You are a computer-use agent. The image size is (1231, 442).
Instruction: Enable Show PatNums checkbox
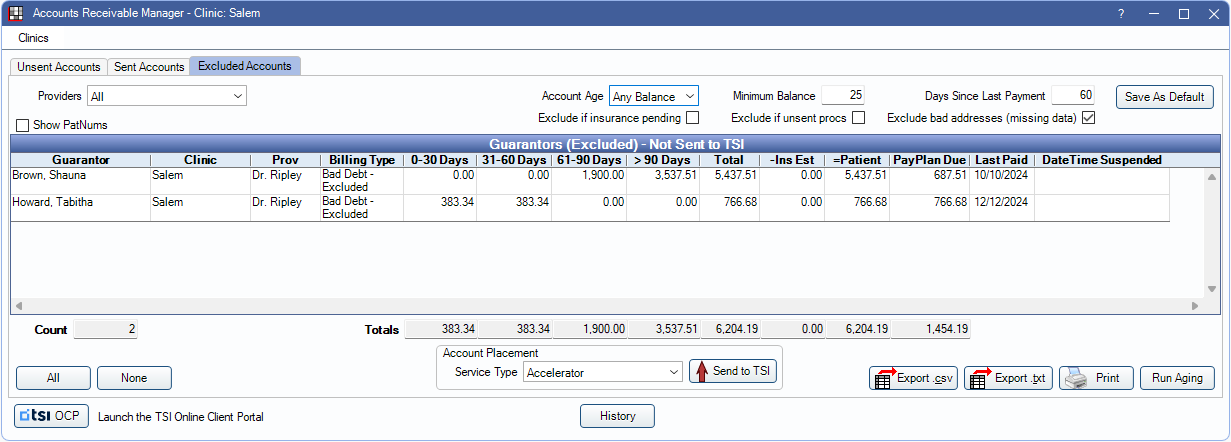[23, 125]
